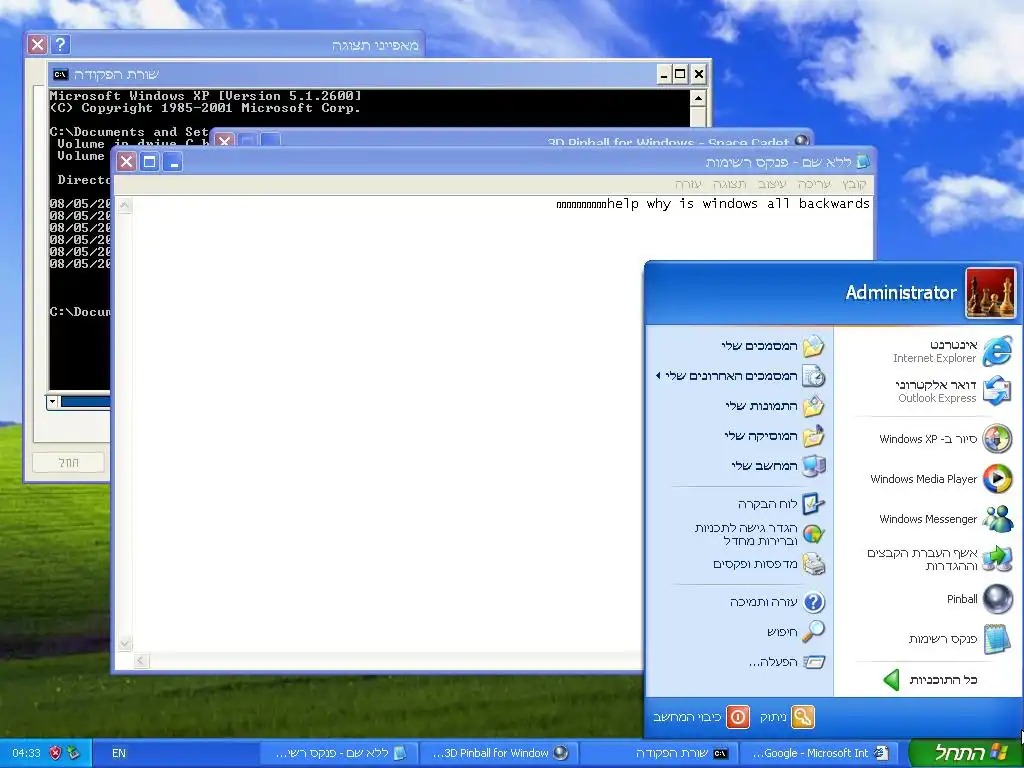Screen dimensions: 1024x768
Task: Open Control Panel icon
Action: pyautogui.click(x=814, y=504)
